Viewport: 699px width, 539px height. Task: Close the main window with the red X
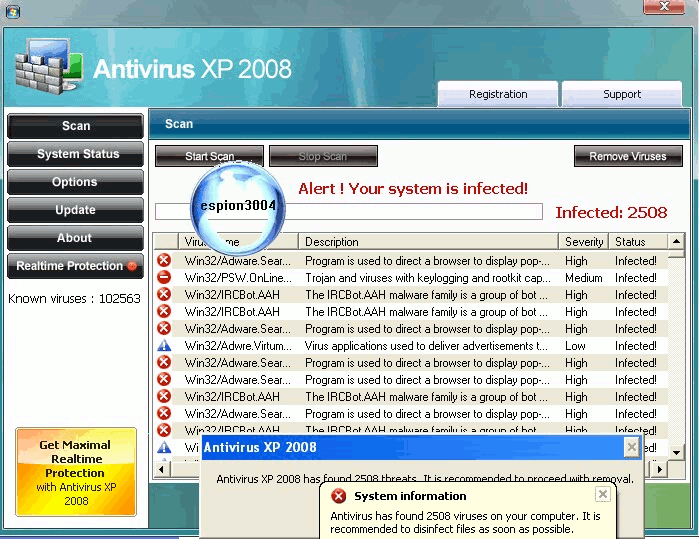tap(664, 7)
